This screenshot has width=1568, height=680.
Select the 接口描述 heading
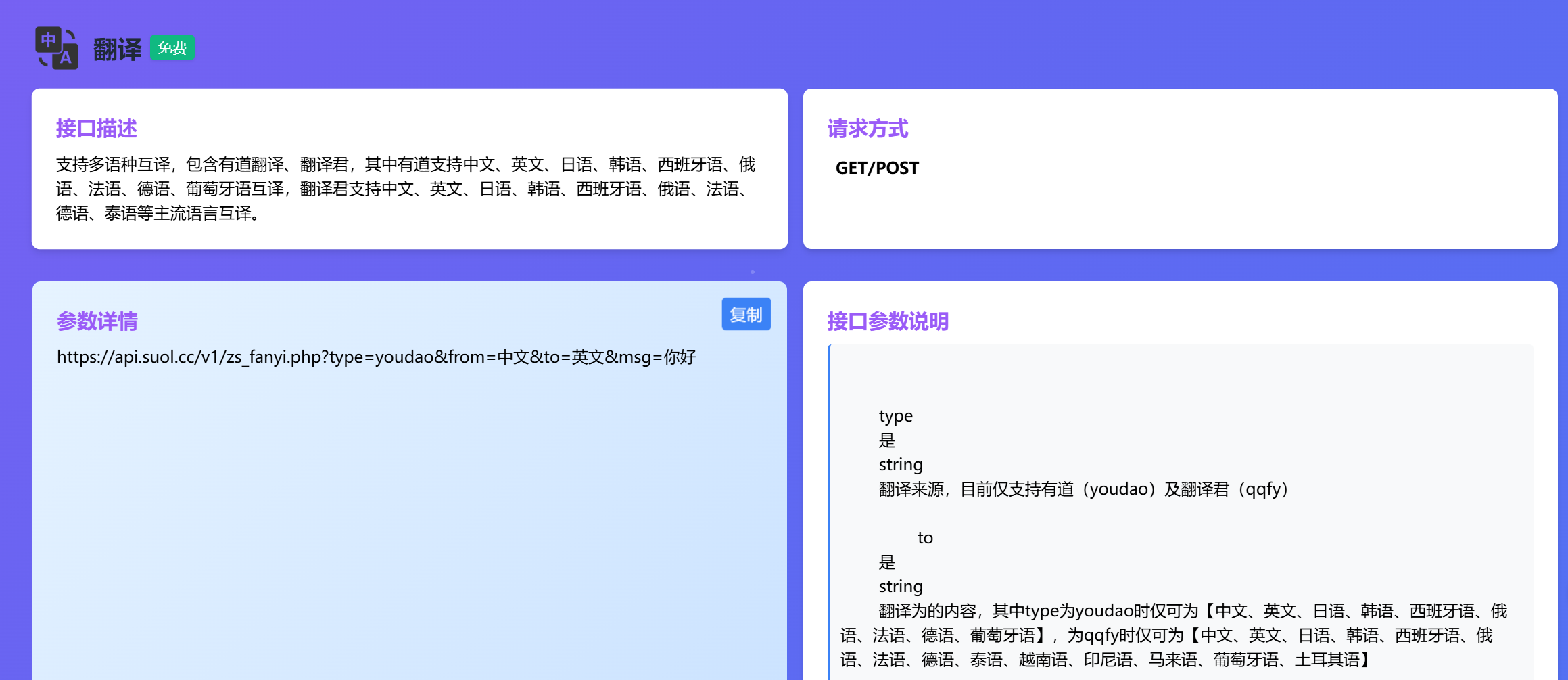96,129
